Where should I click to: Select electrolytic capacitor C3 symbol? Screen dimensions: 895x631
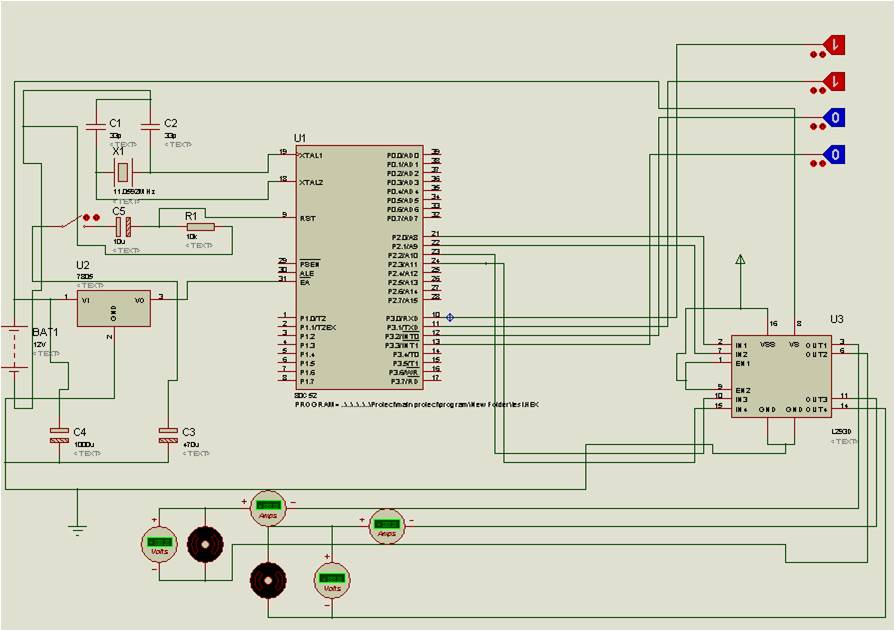click(x=168, y=435)
